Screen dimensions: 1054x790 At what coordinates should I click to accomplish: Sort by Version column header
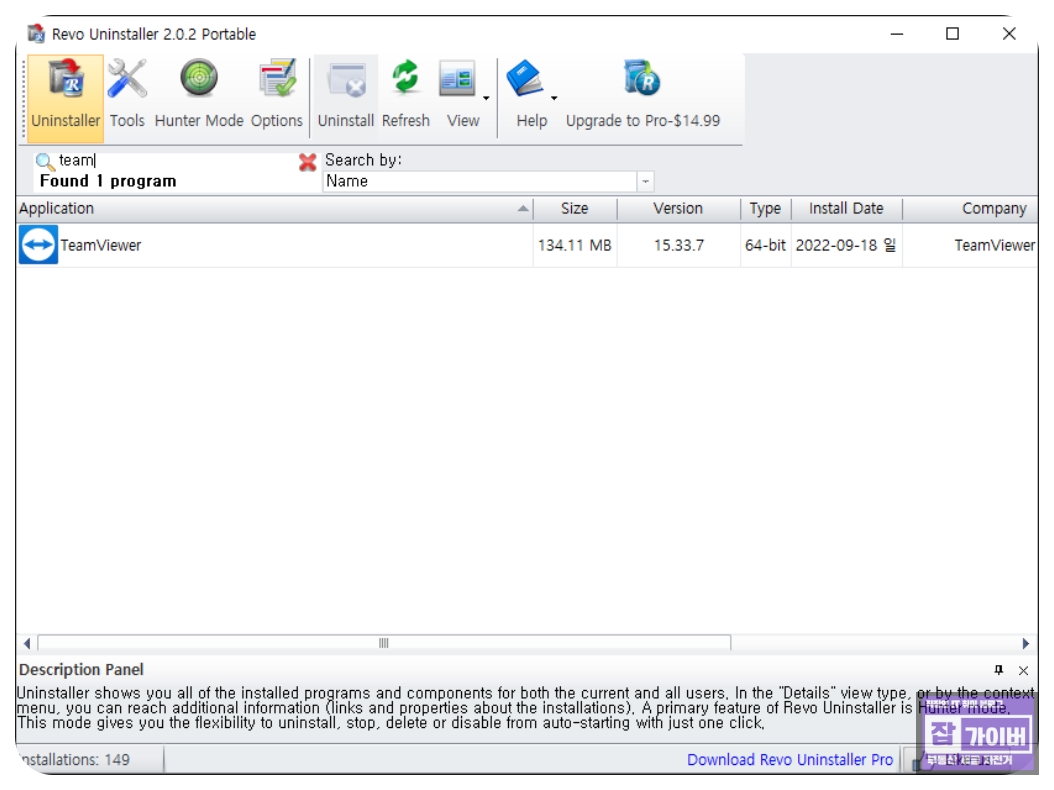click(678, 208)
